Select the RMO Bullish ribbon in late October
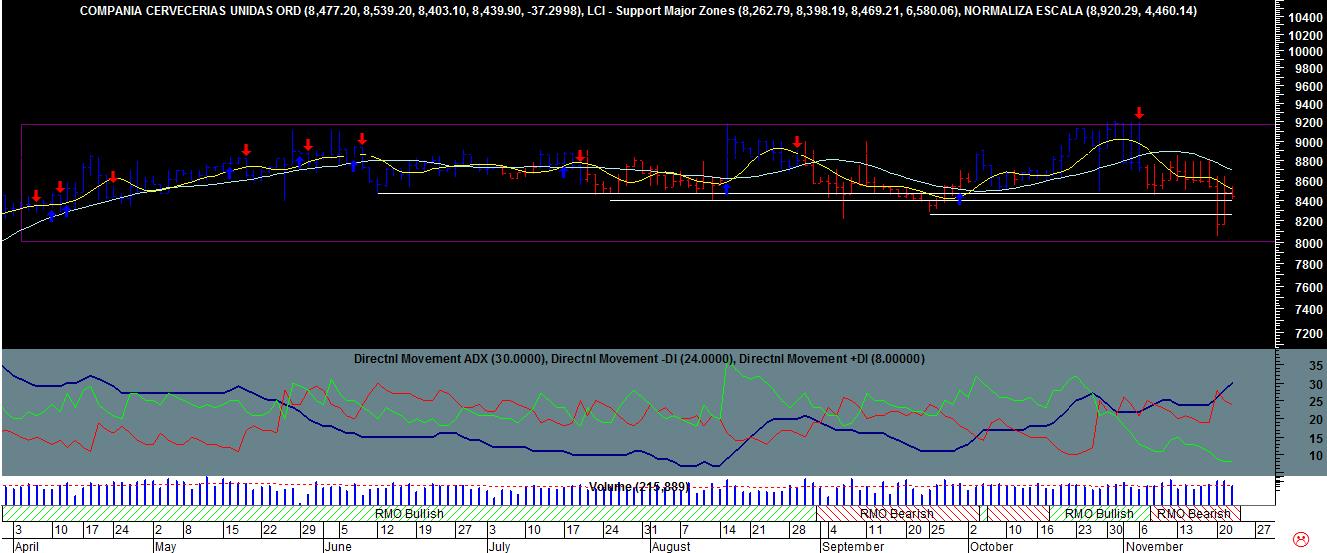The width and height of the screenshot is (1327, 553). [1099, 513]
